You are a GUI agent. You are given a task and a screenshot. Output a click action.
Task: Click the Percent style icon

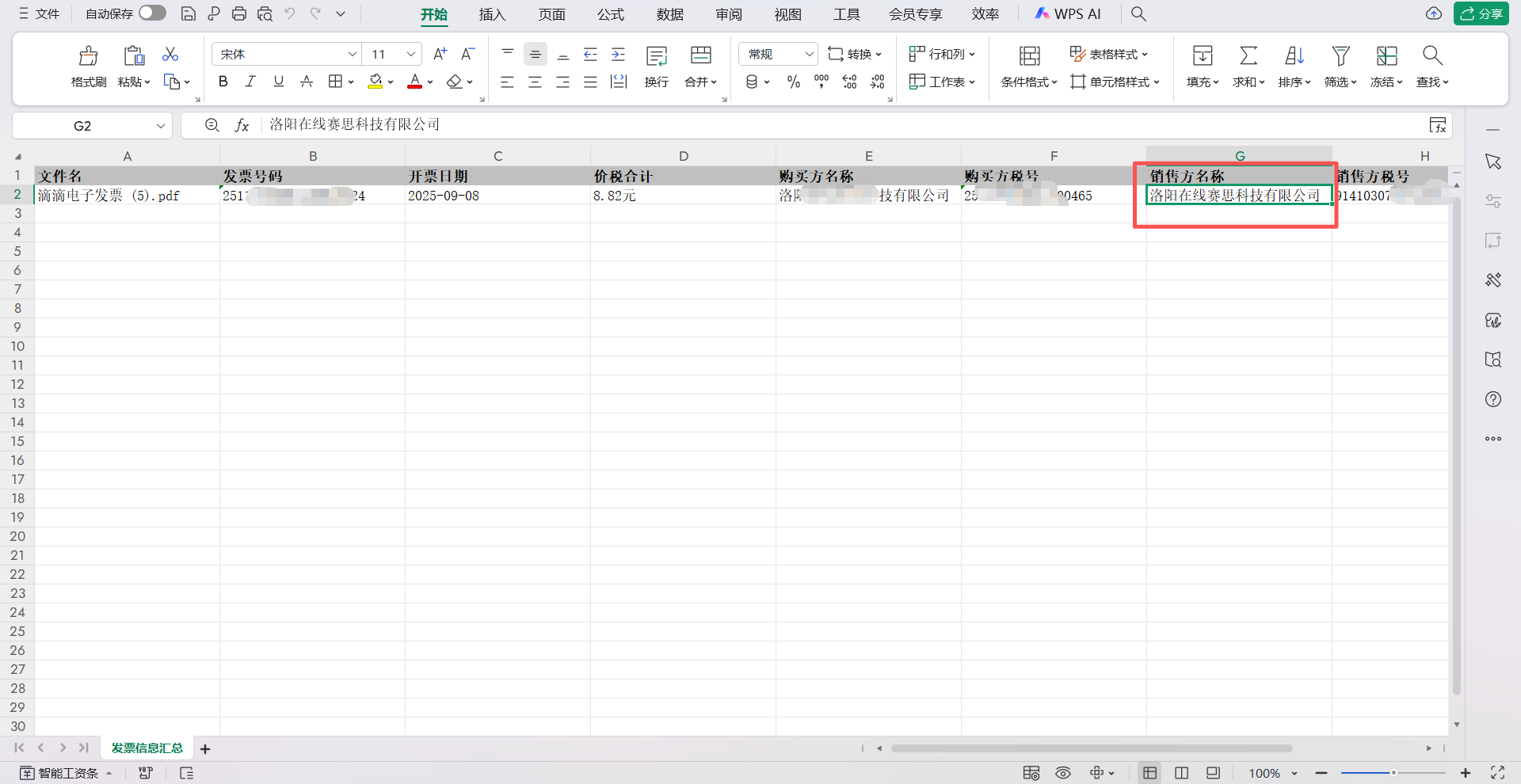[794, 82]
